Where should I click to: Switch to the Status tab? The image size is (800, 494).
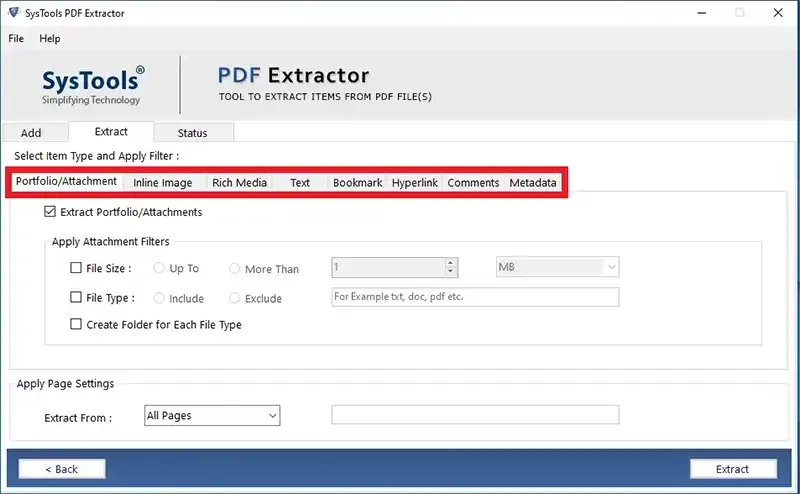tap(192, 133)
